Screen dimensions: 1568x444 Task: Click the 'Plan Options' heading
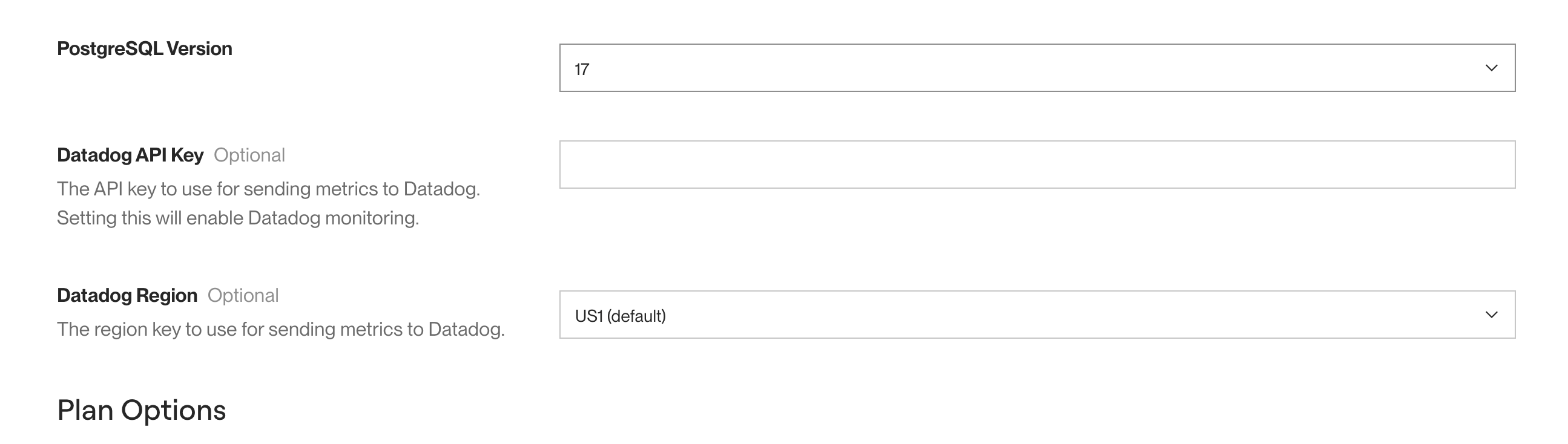click(x=140, y=411)
